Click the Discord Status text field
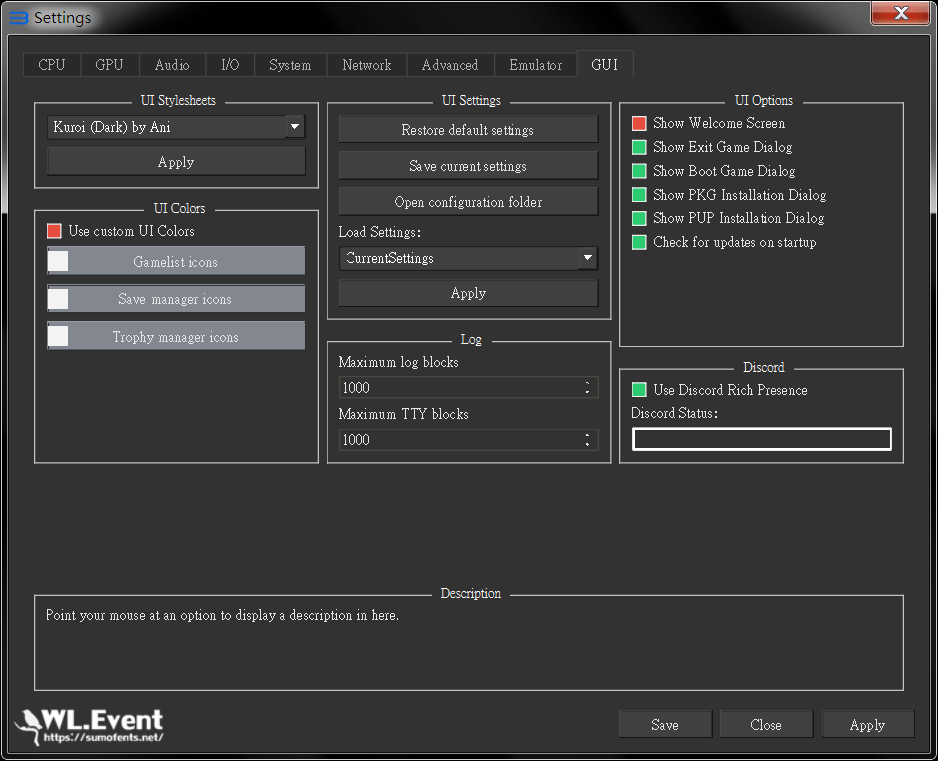 coord(762,439)
